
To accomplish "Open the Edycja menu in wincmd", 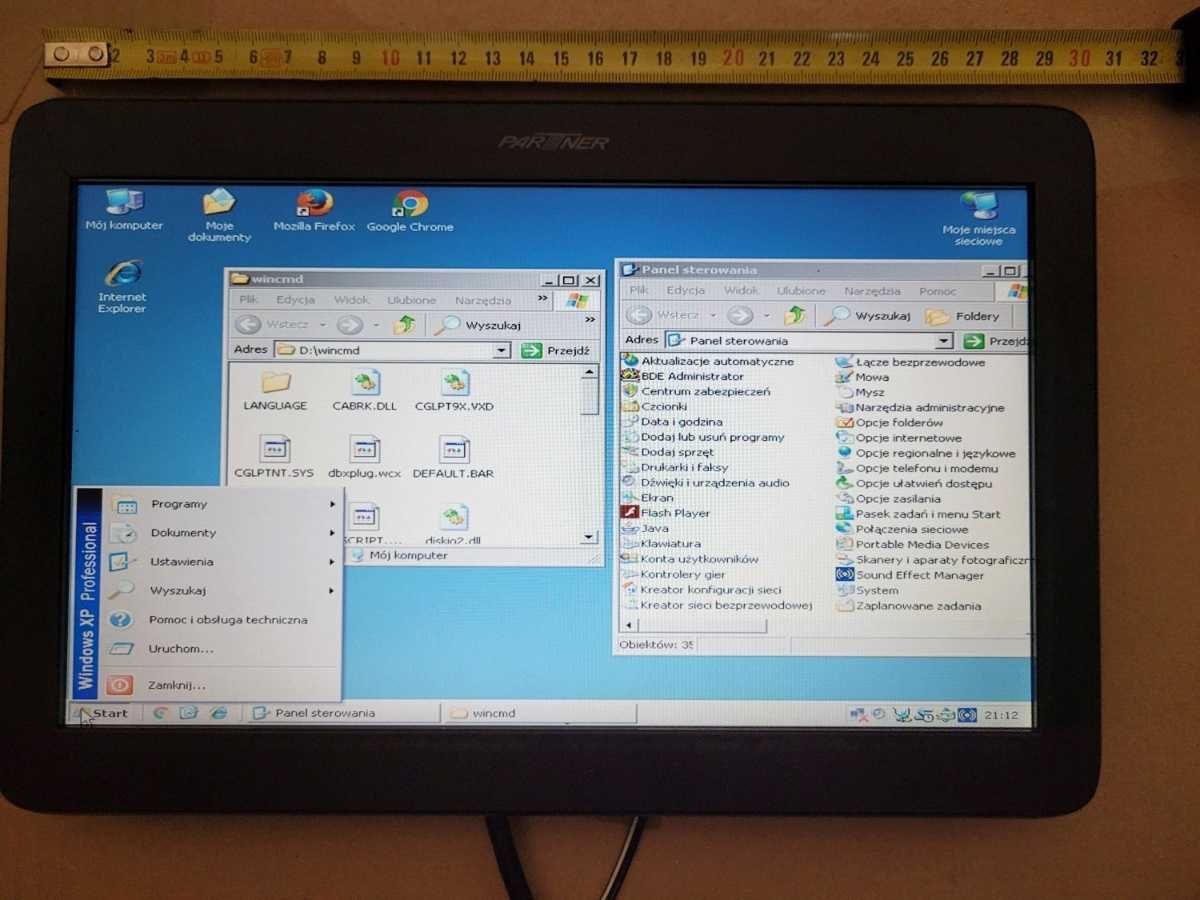I will 296,300.
